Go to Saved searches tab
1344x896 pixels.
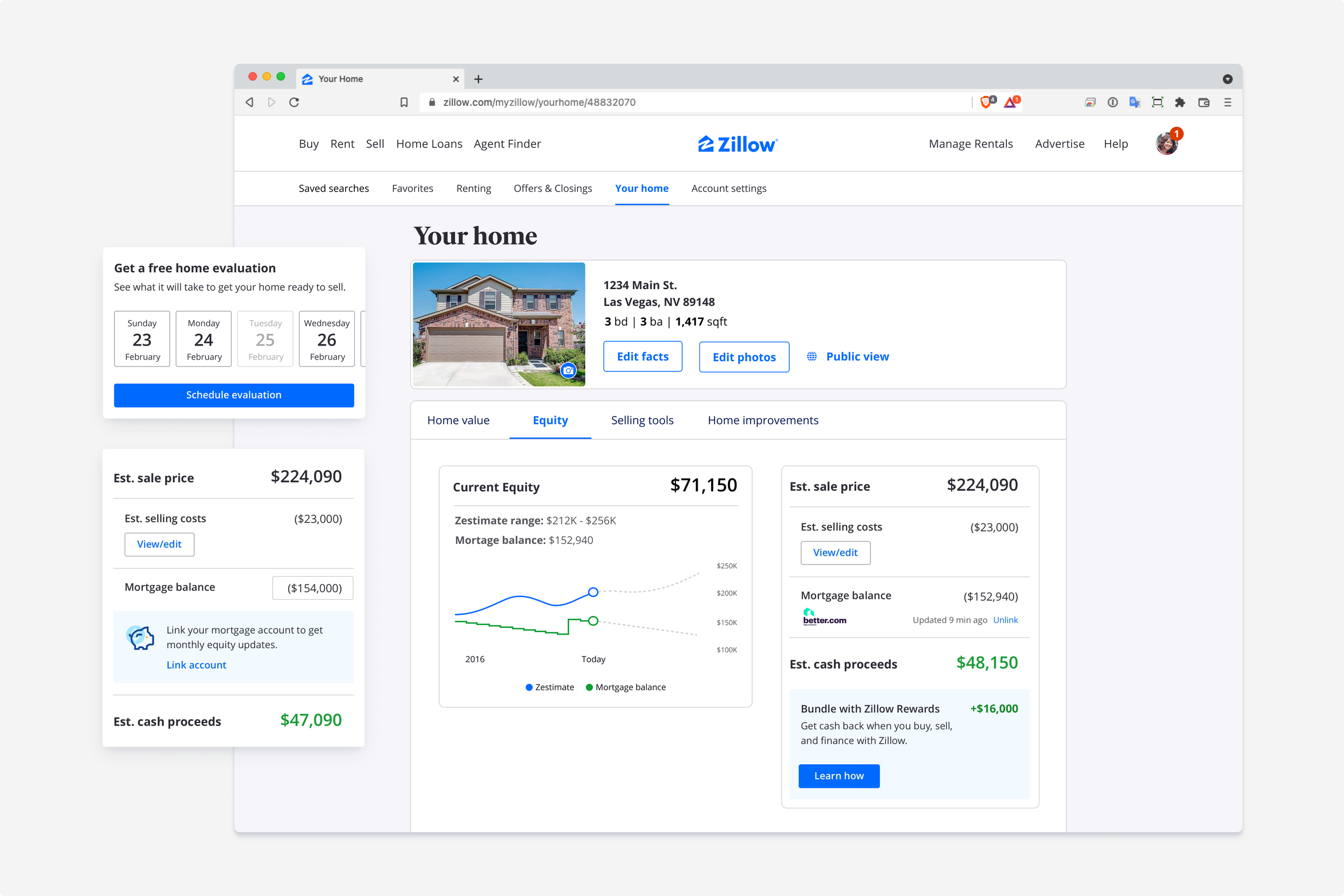coord(334,189)
